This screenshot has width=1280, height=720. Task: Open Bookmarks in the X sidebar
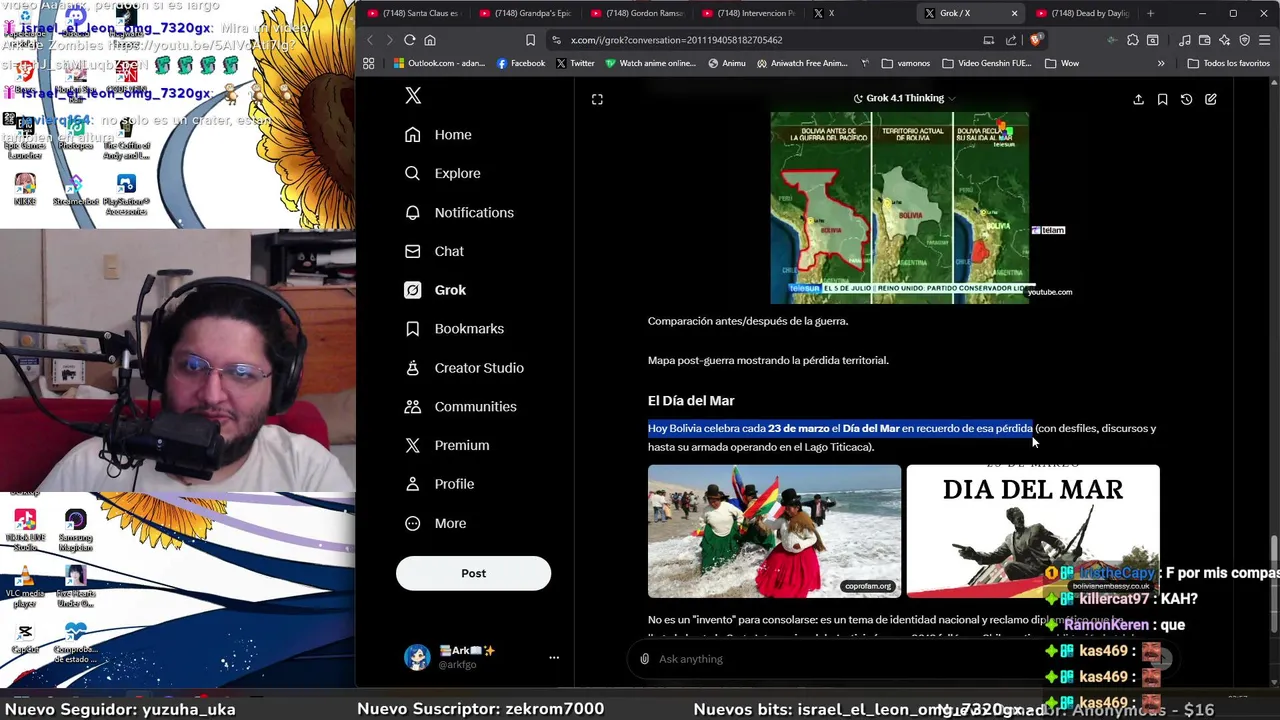[x=454, y=329]
